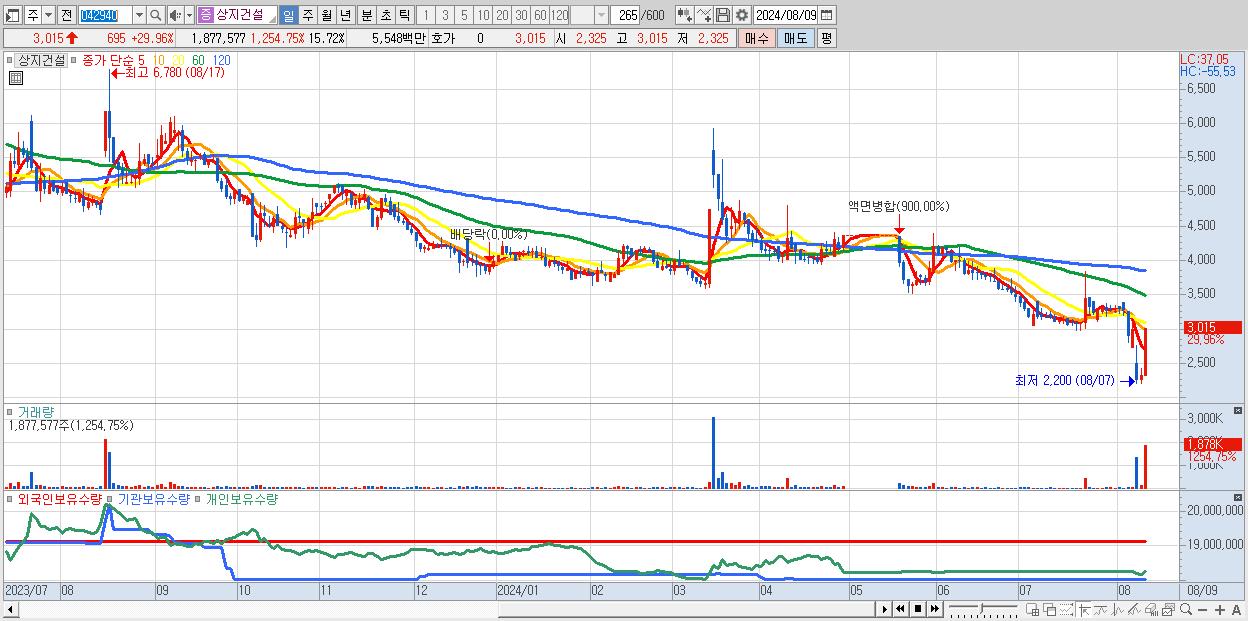Click the 평 button
1248x621 pixels.
coord(826,38)
